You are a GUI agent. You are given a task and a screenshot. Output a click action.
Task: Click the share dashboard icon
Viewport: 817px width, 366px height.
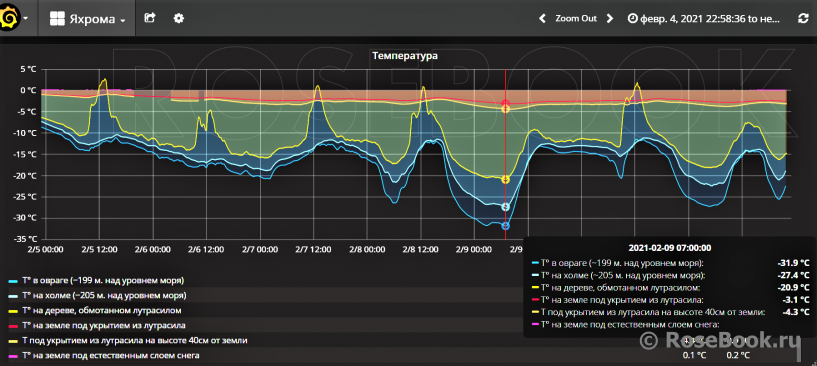pos(150,18)
